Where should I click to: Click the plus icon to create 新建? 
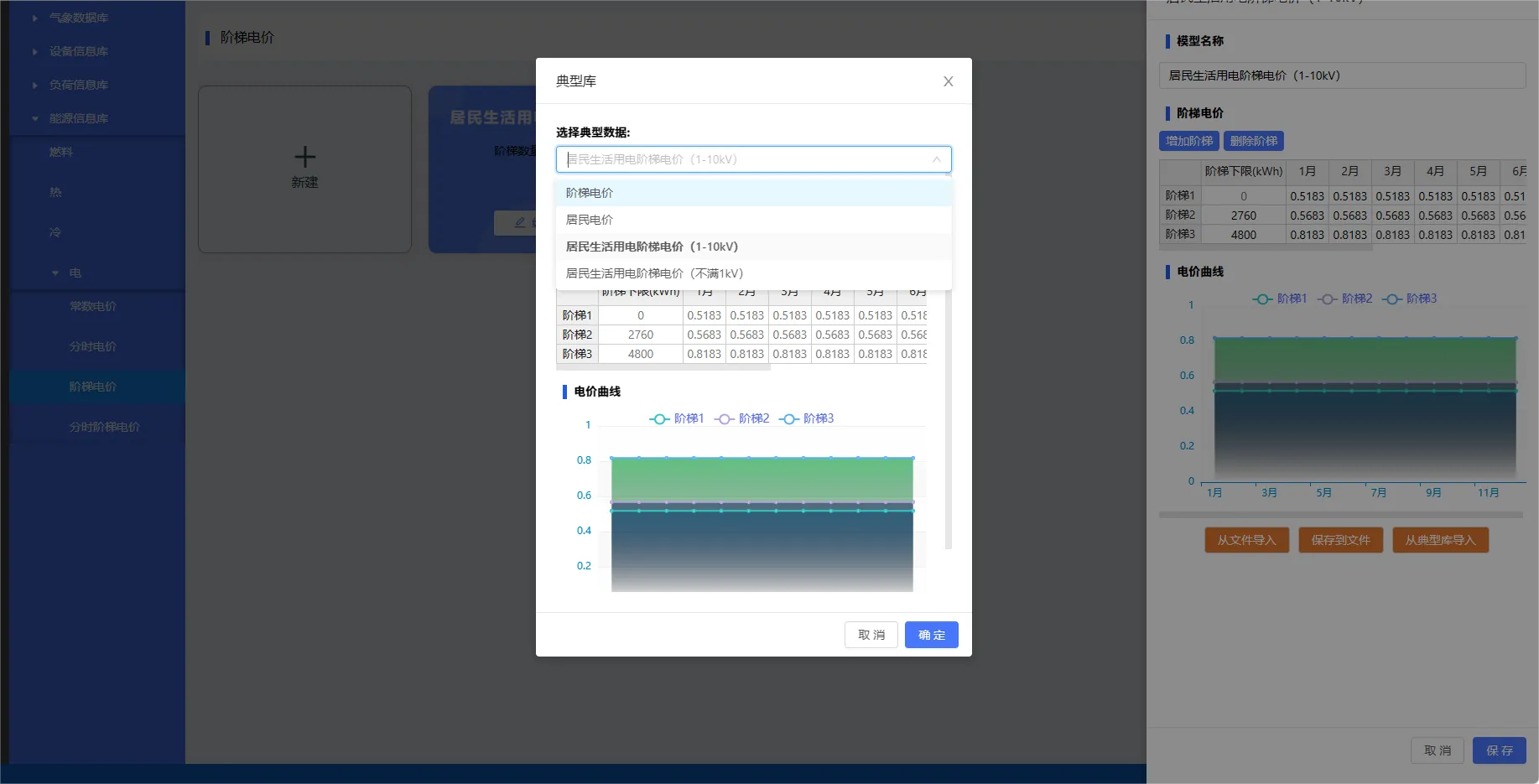pyautogui.click(x=304, y=157)
